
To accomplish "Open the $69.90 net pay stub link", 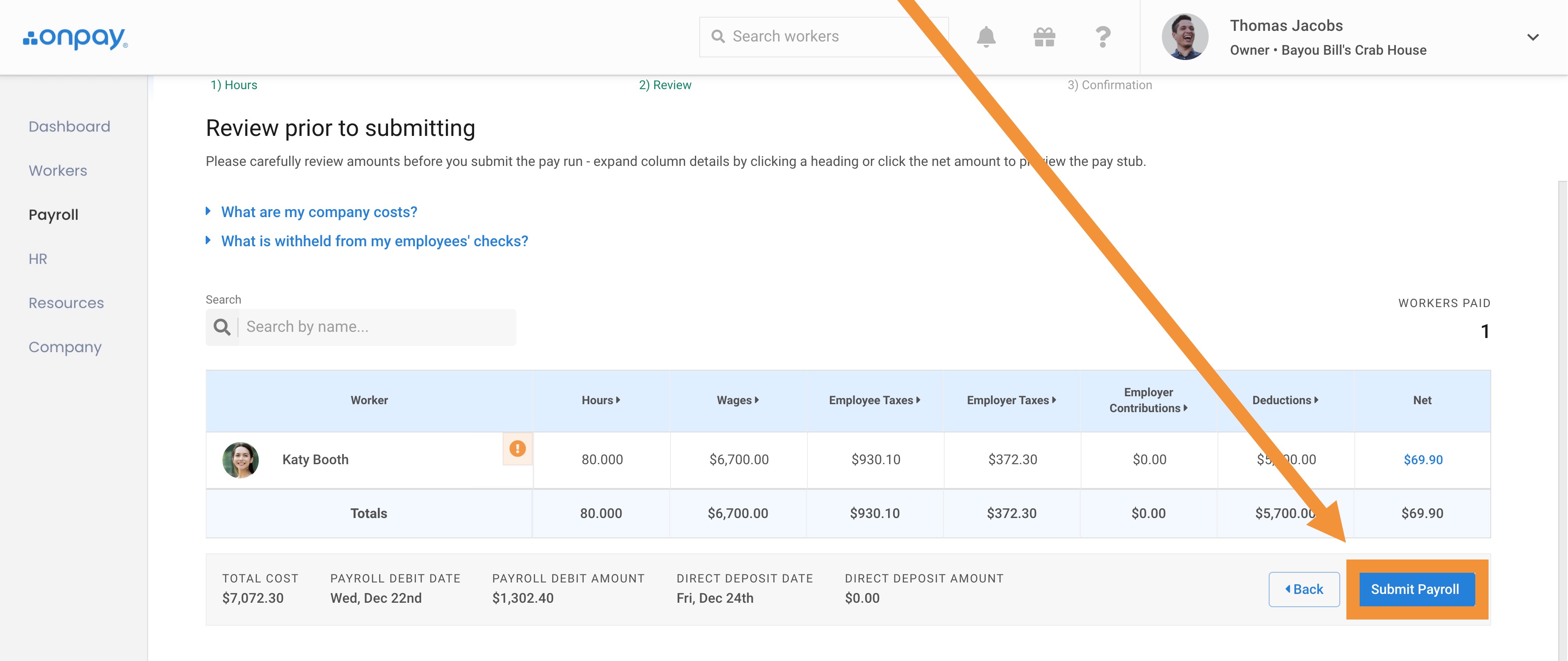I will [x=1422, y=459].
